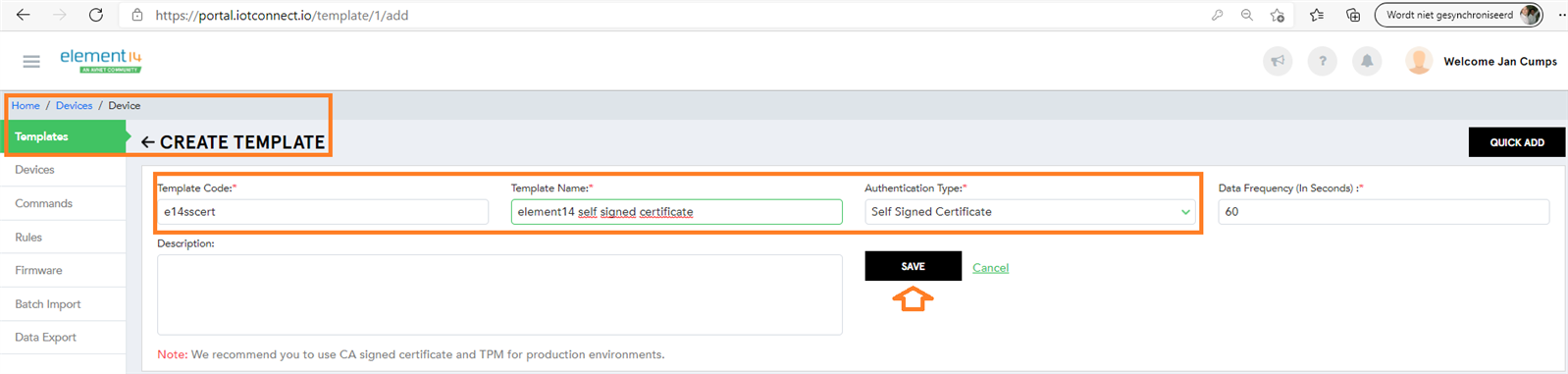The width and height of the screenshot is (1568, 374).
Task: Zoom out using the magnifier icon in the address bar
Action: click(1246, 15)
